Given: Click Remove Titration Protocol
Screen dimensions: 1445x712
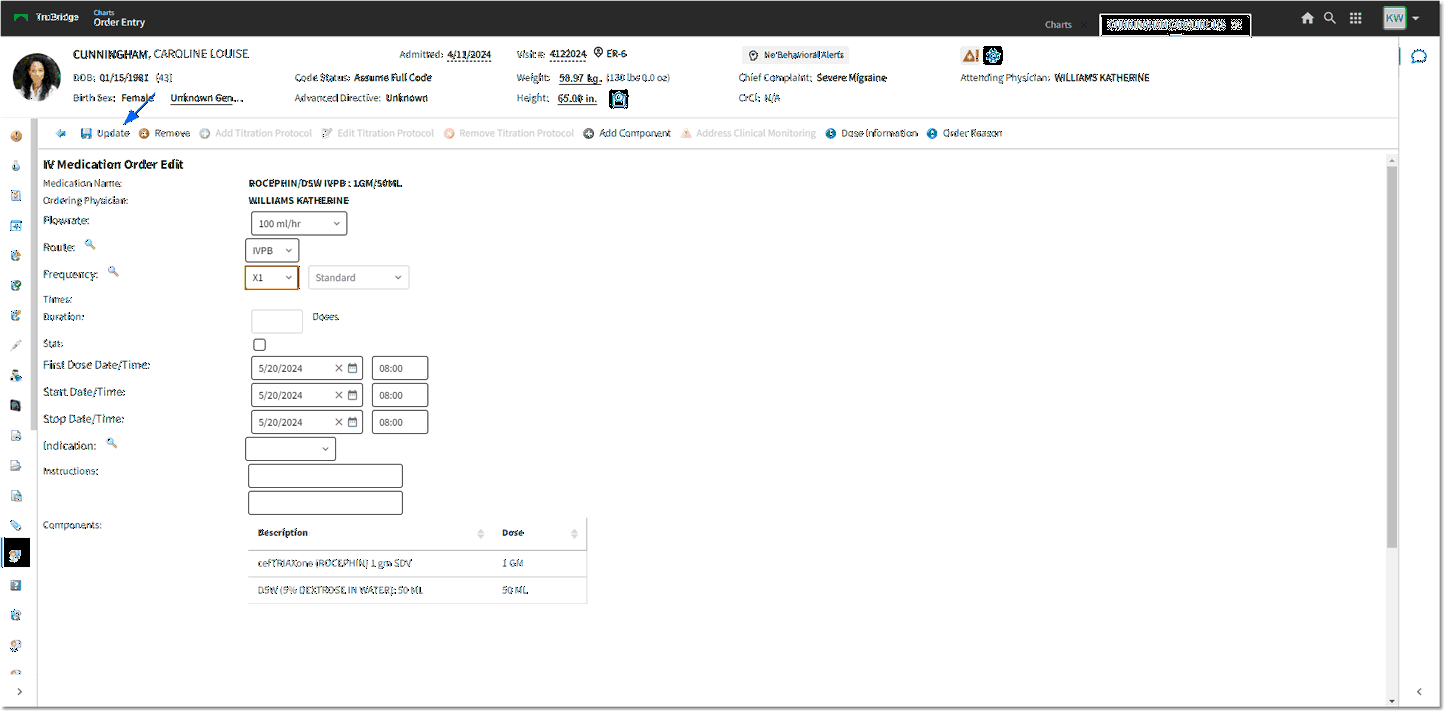Looking at the screenshot, I should pyautogui.click(x=509, y=133).
